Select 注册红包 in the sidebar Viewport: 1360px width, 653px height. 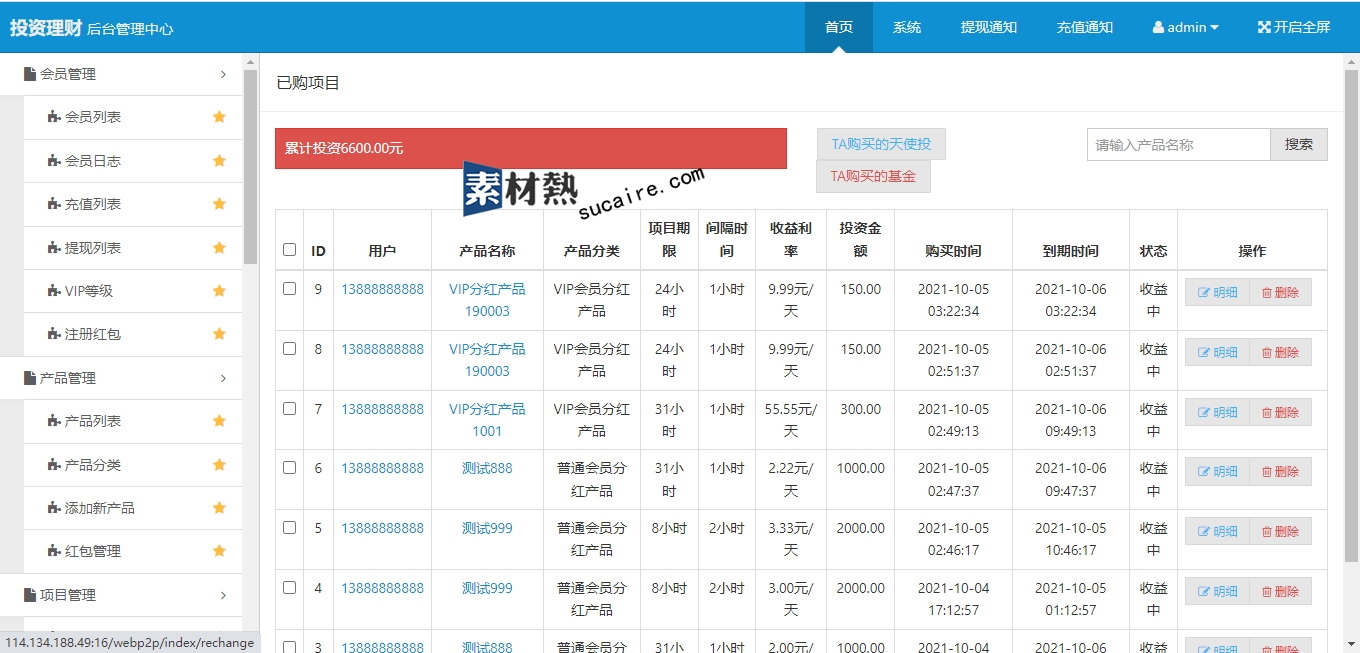(93, 334)
